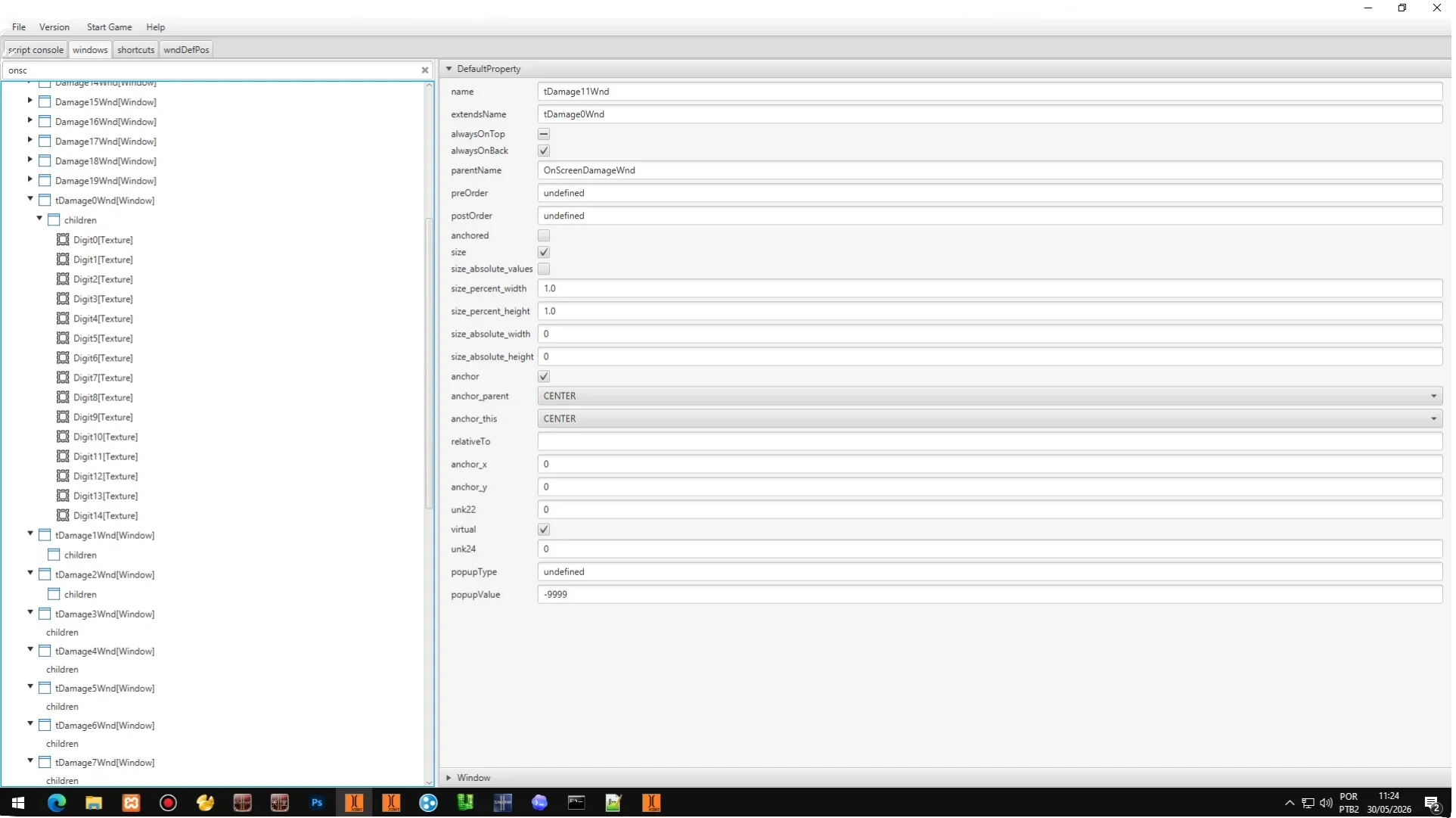This screenshot has height=818, width=1456.
Task: Expand the Window section
Action: click(449, 778)
